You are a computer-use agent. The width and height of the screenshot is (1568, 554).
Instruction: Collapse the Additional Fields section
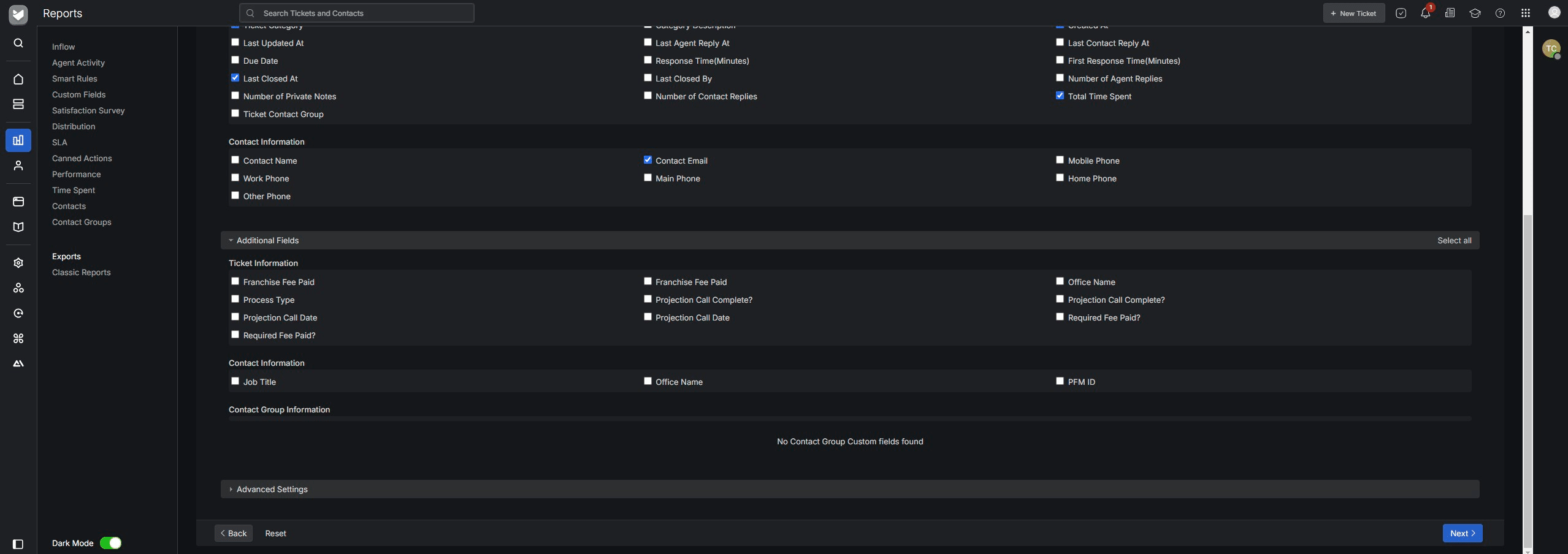point(231,240)
